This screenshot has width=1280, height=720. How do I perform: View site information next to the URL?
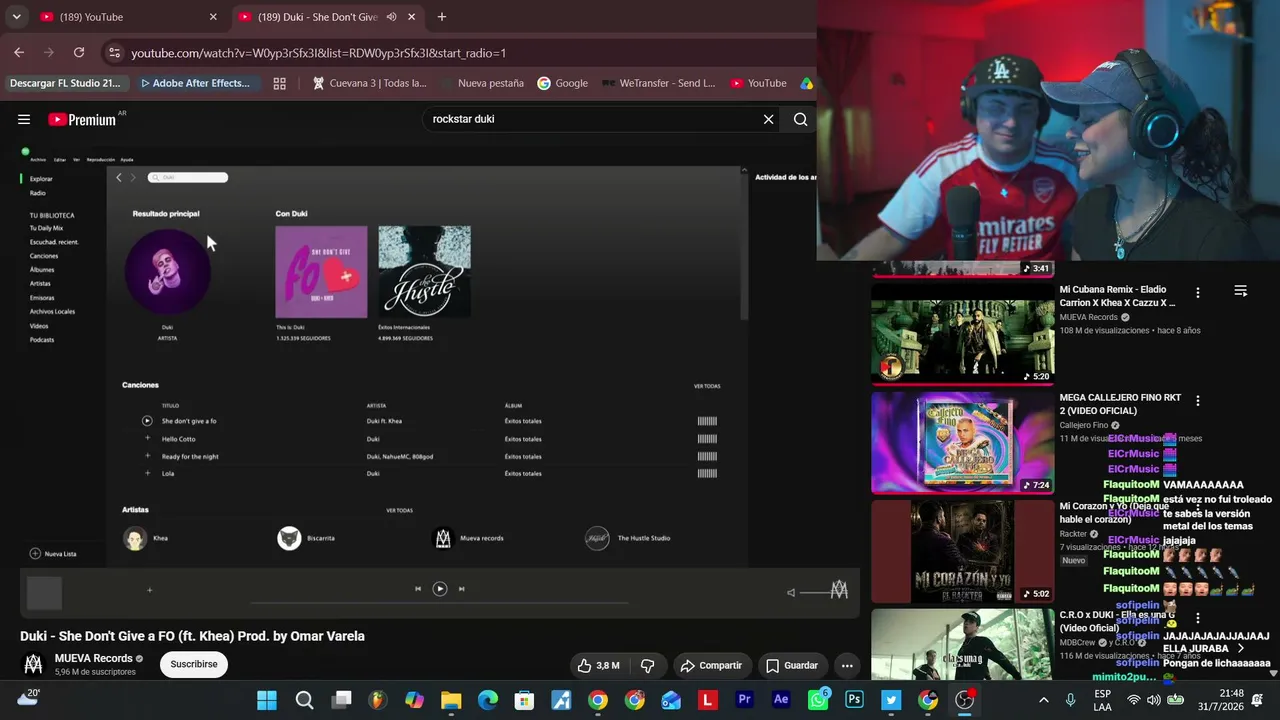[113, 53]
